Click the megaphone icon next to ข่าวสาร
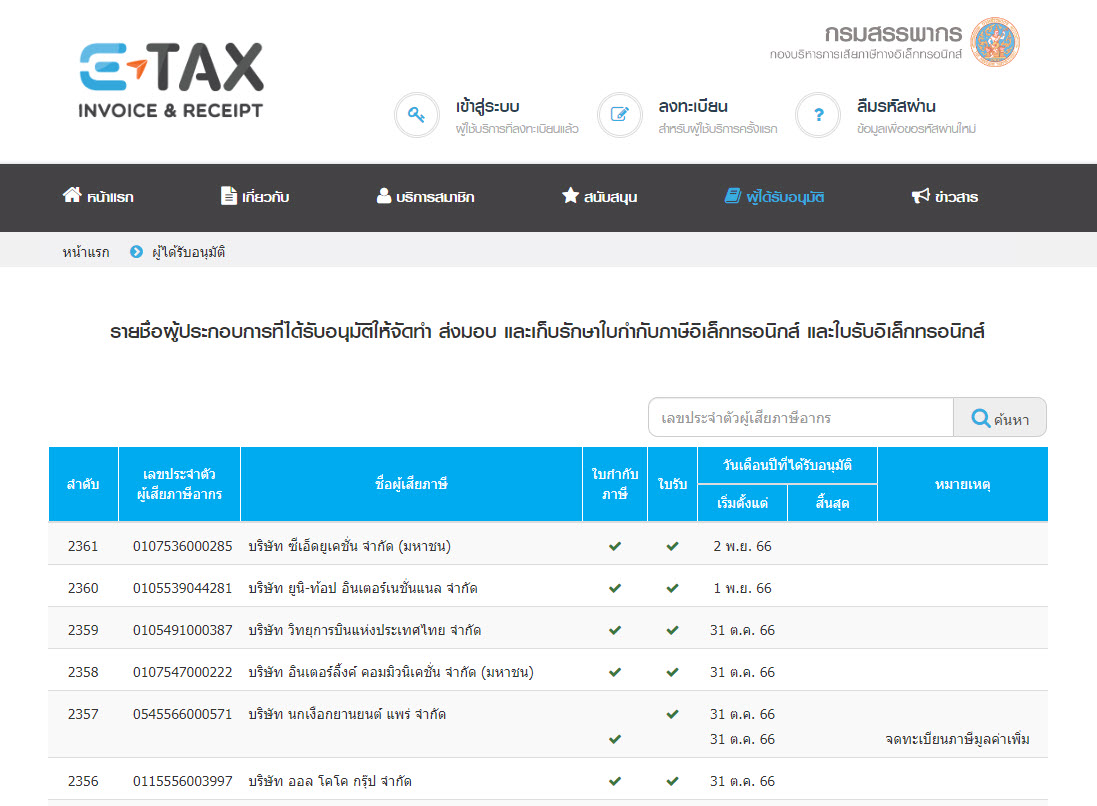The width and height of the screenshot is (1097, 806). pos(920,196)
